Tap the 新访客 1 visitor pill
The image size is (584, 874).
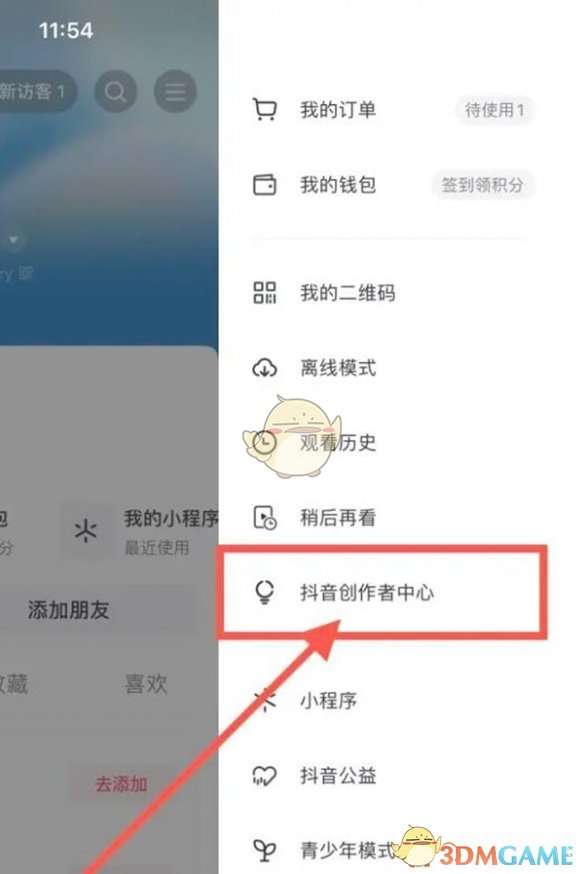(x=35, y=91)
